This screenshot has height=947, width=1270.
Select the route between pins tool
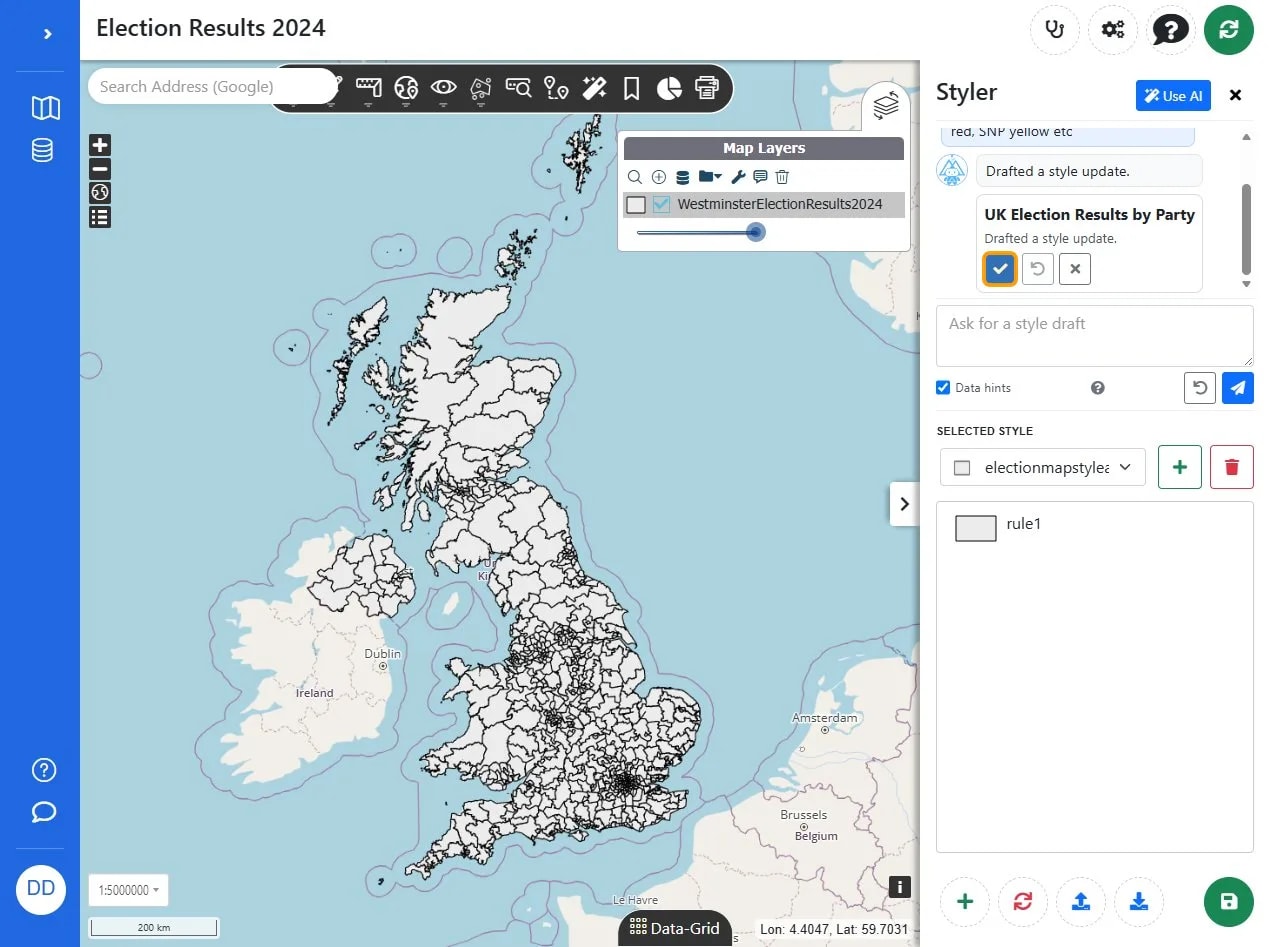556,88
